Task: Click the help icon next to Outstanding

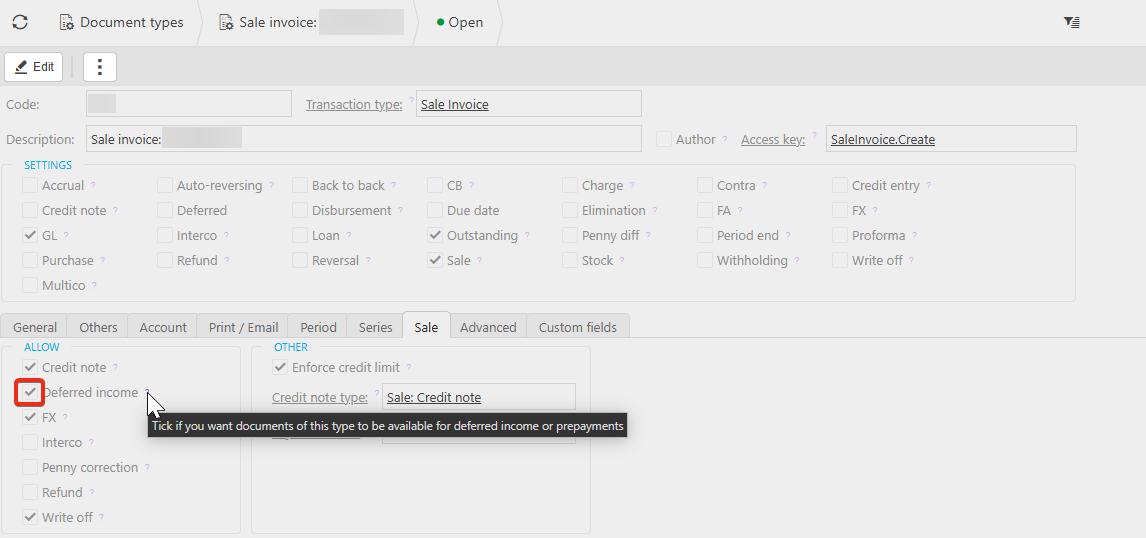Action: 527,235
